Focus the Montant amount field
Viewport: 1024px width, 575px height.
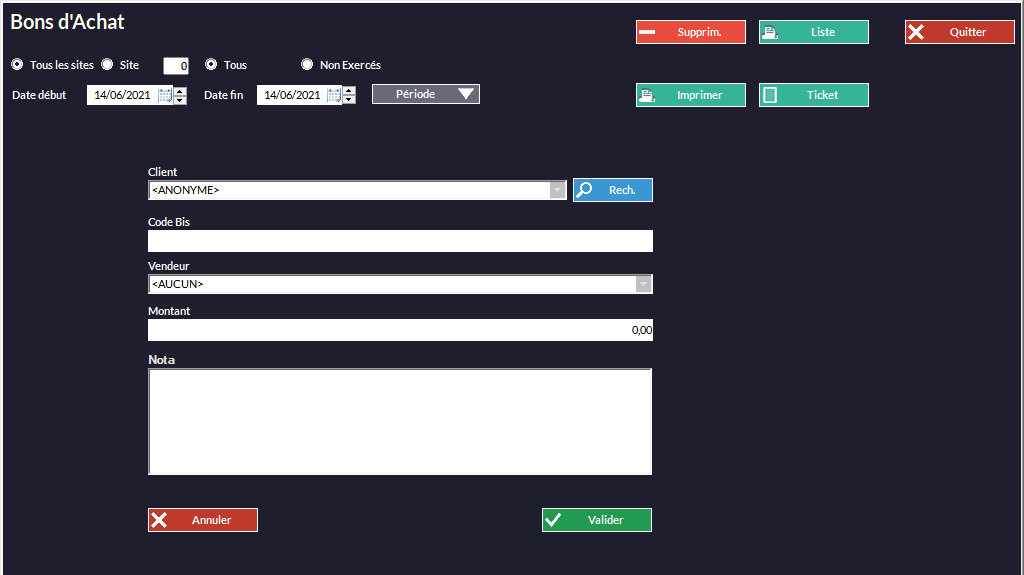(400, 330)
